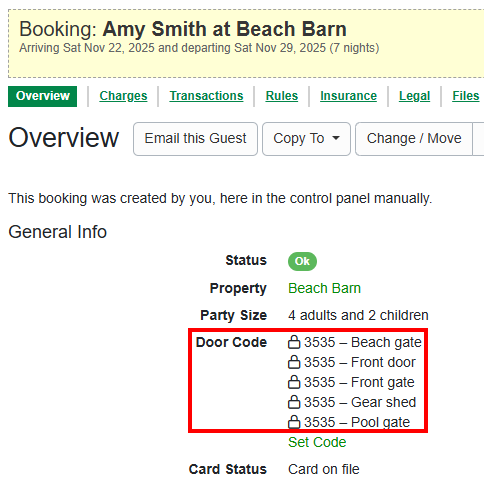Switch to the Charges tab

point(123,96)
